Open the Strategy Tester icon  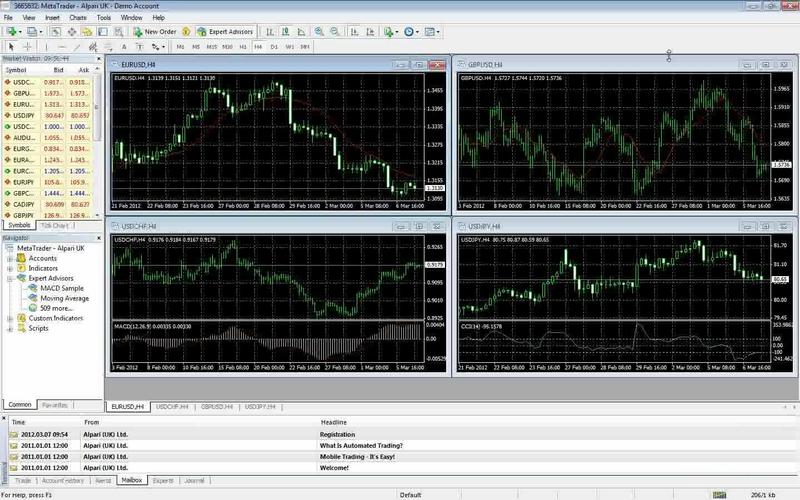[x=119, y=32]
